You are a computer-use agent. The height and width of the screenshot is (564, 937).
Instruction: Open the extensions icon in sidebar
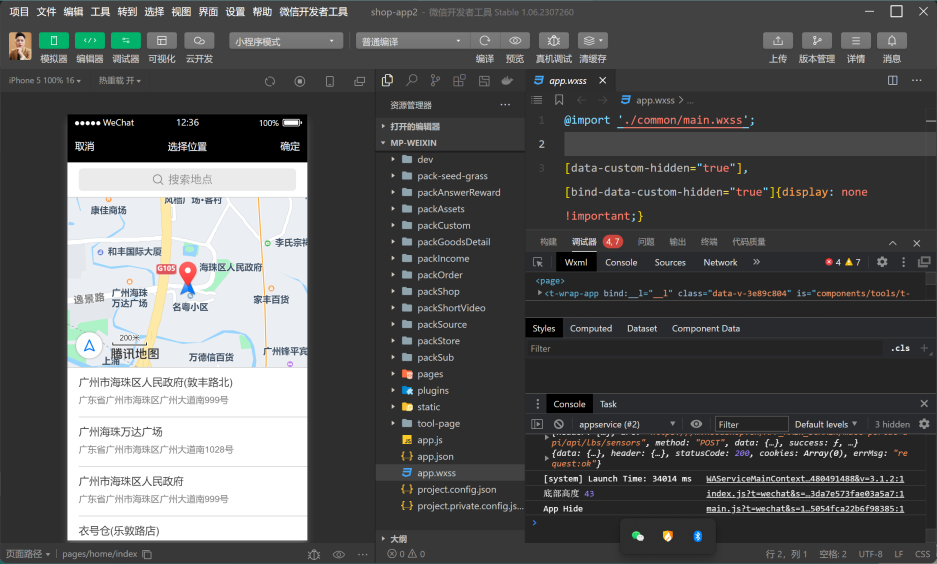(459, 81)
